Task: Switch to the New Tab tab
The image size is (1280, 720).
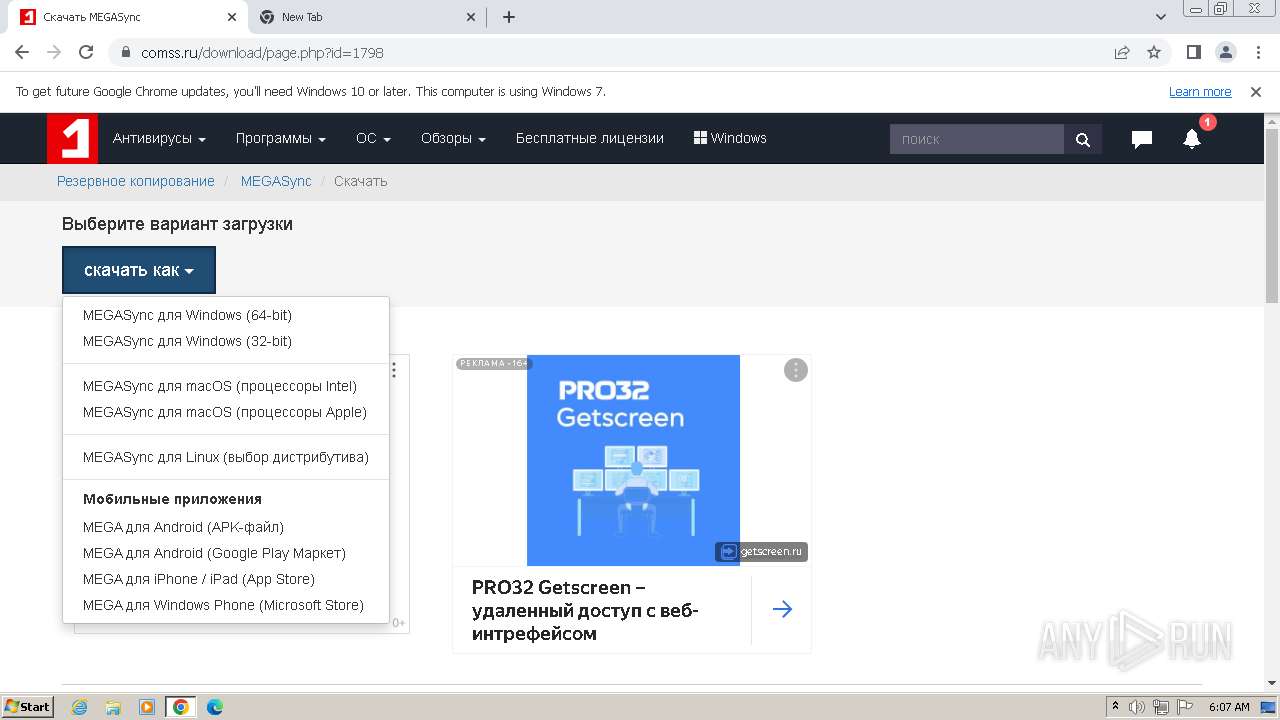Action: pos(366,17)
